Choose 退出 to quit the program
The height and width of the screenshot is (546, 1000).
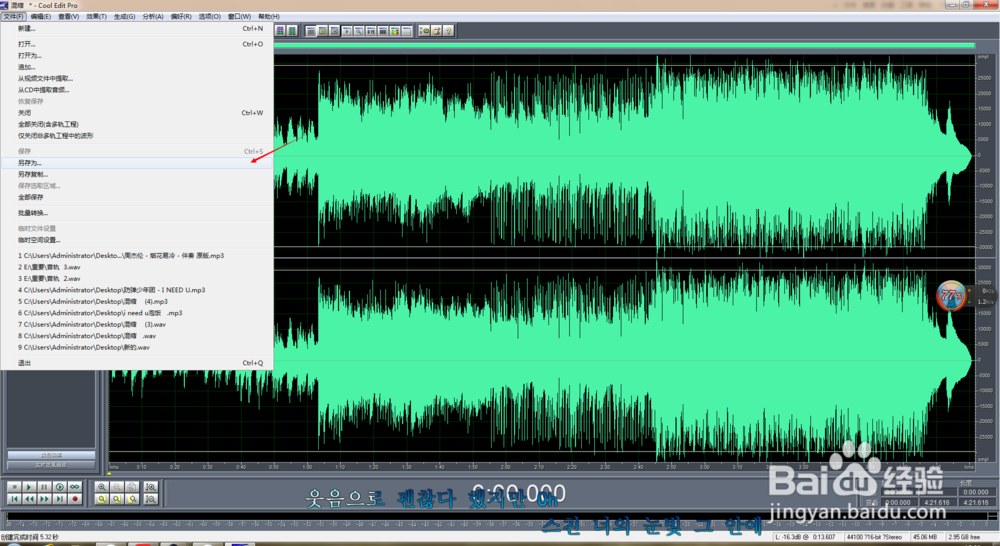tap(136, 363)
